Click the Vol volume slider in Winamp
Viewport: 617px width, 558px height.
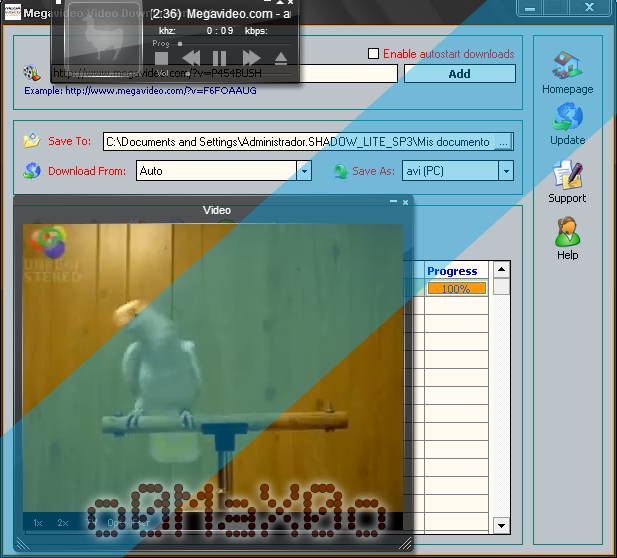(x=232, y=73)
